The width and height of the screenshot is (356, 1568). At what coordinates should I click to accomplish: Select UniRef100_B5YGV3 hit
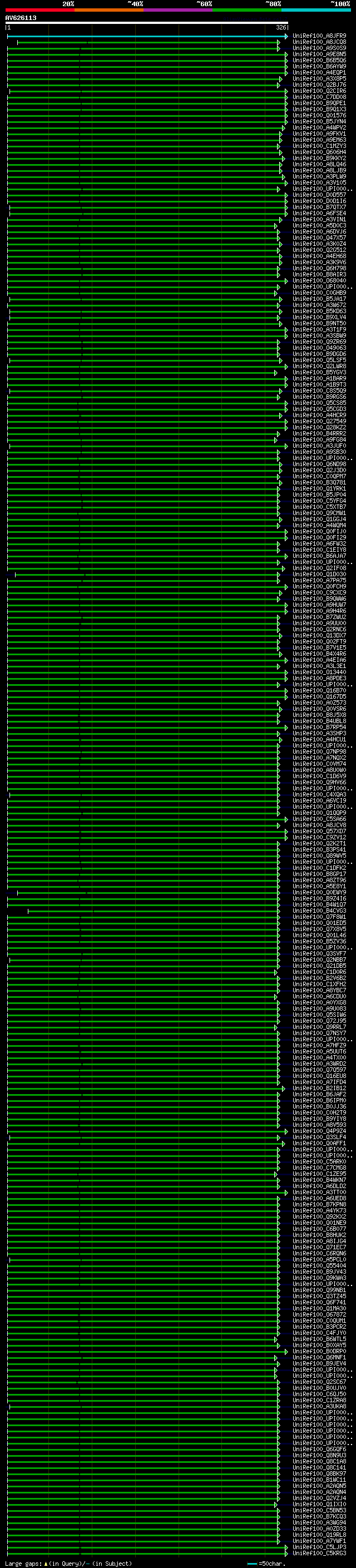(x=319, y=372)
